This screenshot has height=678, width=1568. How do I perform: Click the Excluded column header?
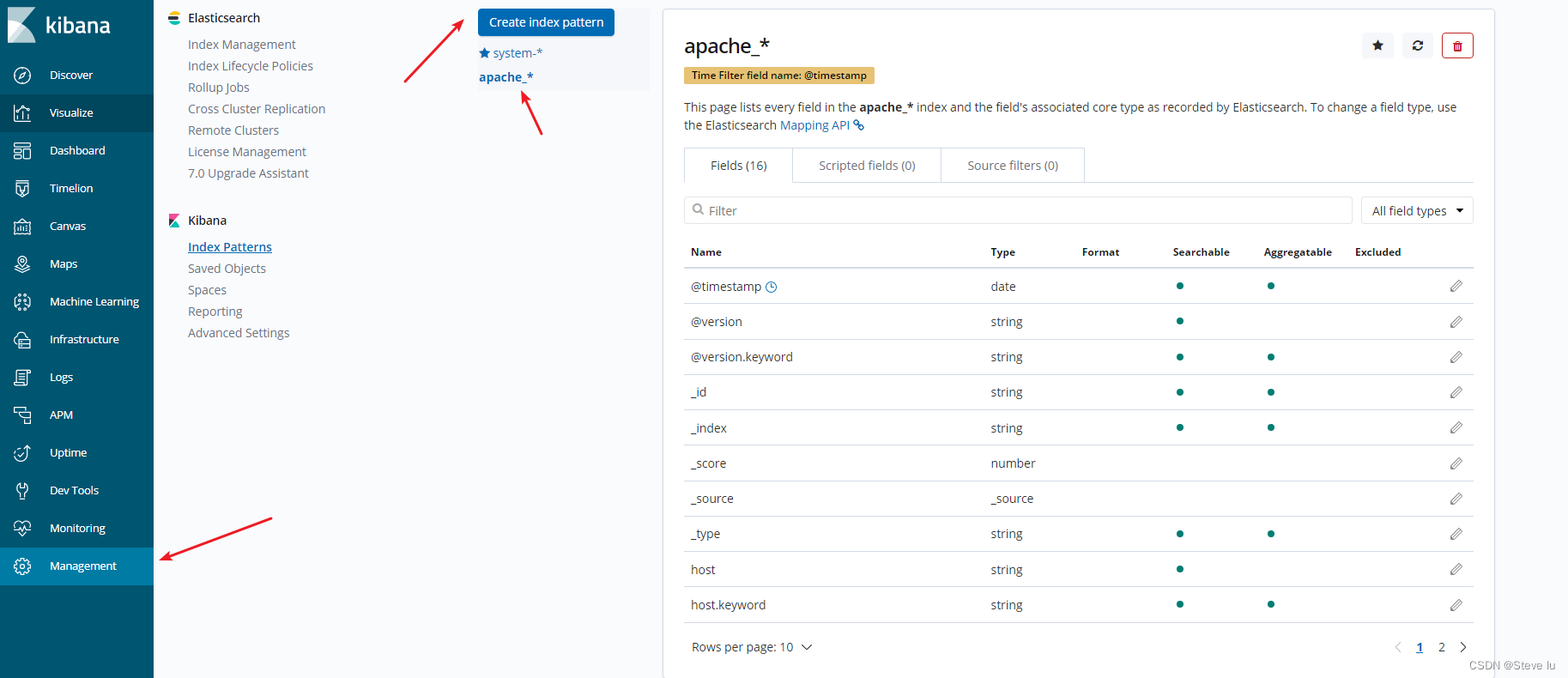(x=1377, y=252)
